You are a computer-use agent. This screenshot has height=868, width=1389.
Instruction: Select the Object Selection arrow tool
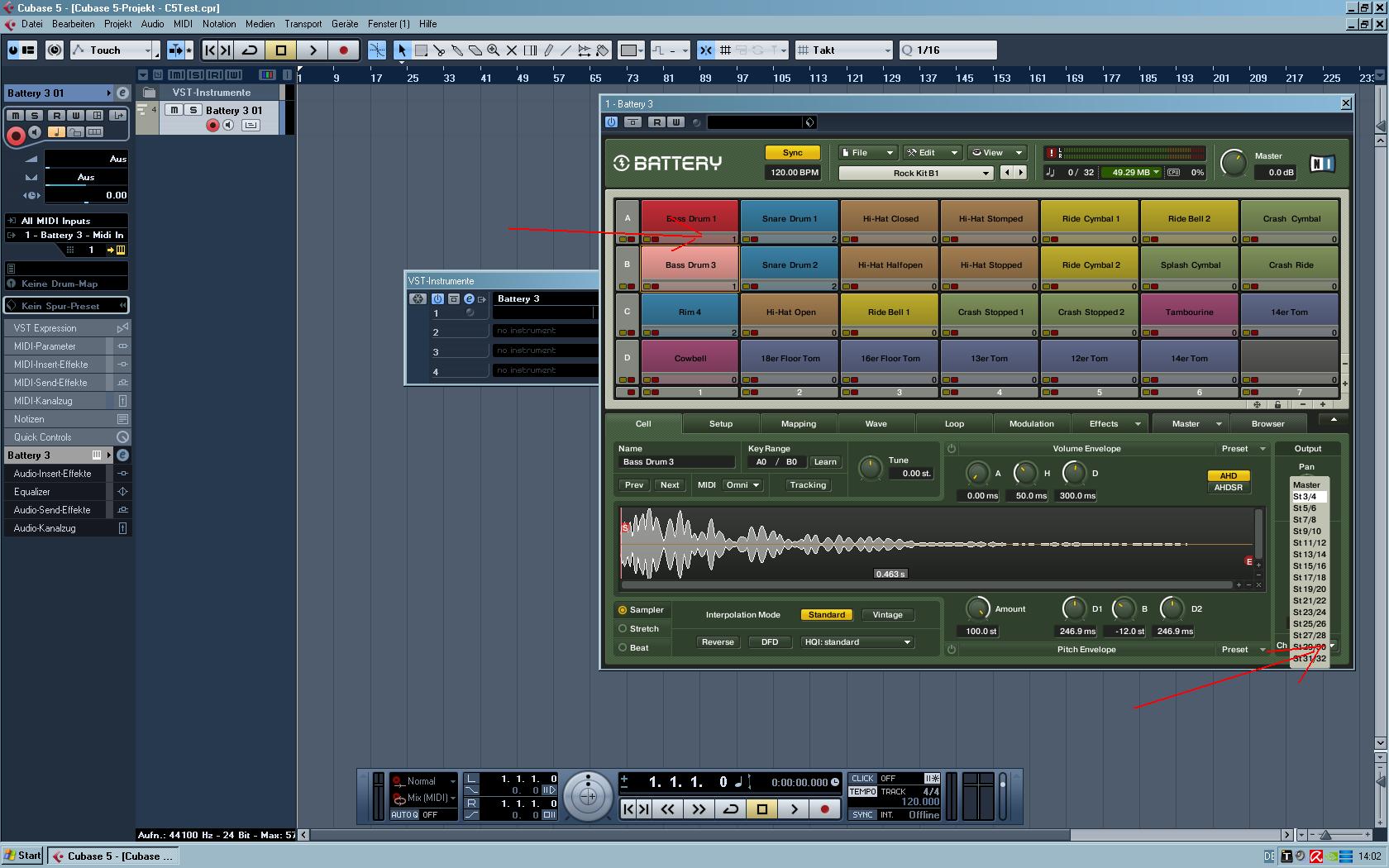[x=402, y=50]
